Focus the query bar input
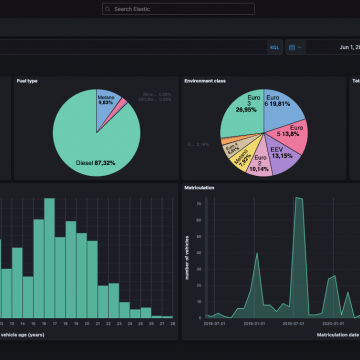The height and width of the screenshot is (360, 360). pyautogui.click(x=133, y=47)
